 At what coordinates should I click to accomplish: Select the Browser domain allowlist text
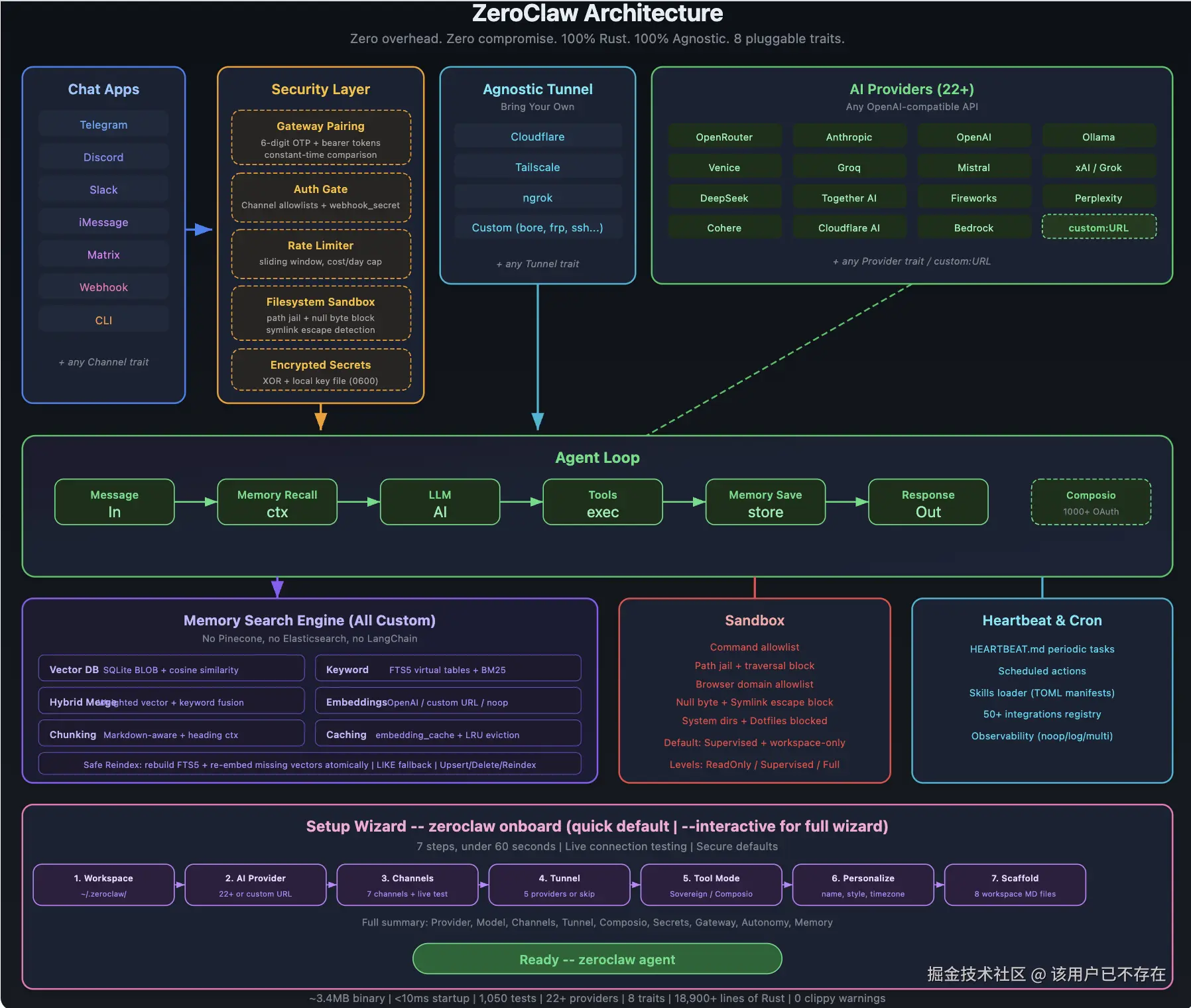pos(755,684)
